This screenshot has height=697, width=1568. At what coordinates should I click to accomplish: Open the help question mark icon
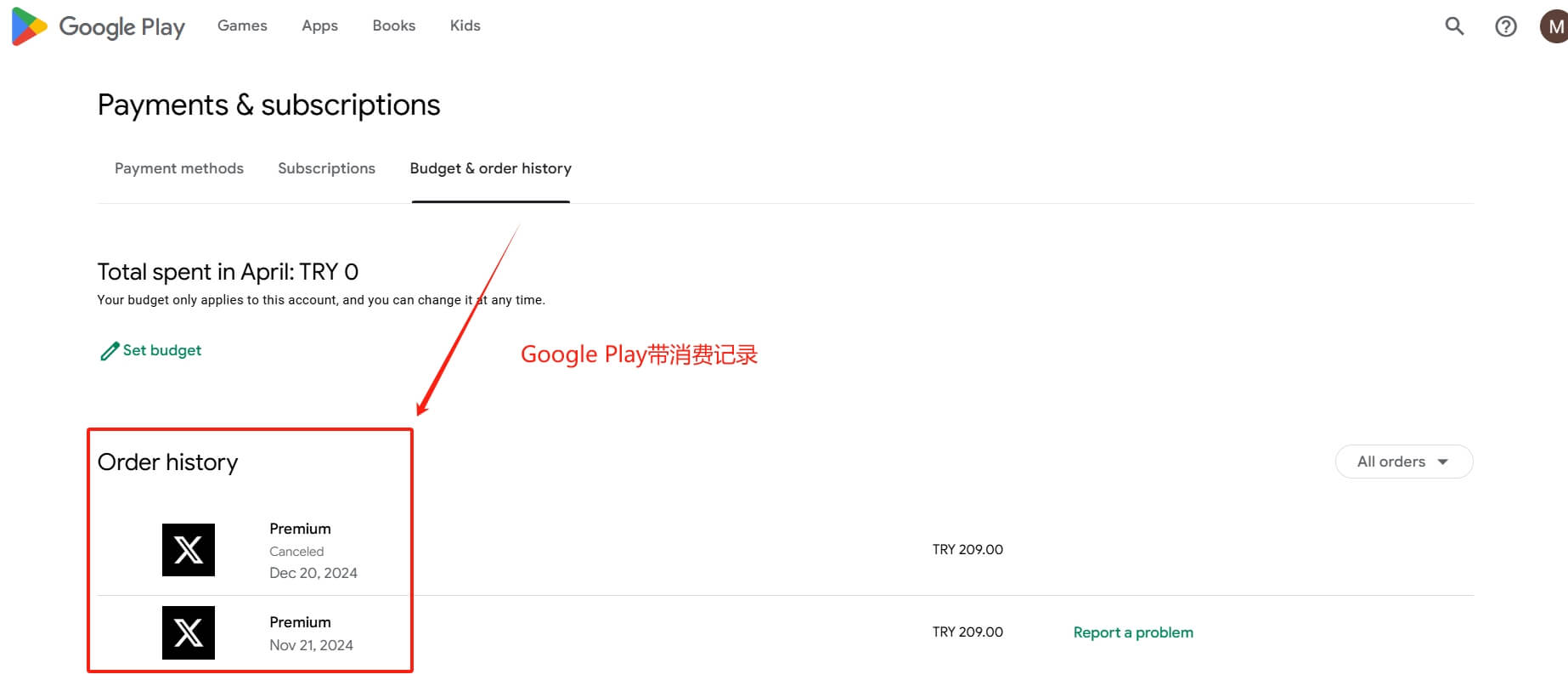tap(1505, 26)
